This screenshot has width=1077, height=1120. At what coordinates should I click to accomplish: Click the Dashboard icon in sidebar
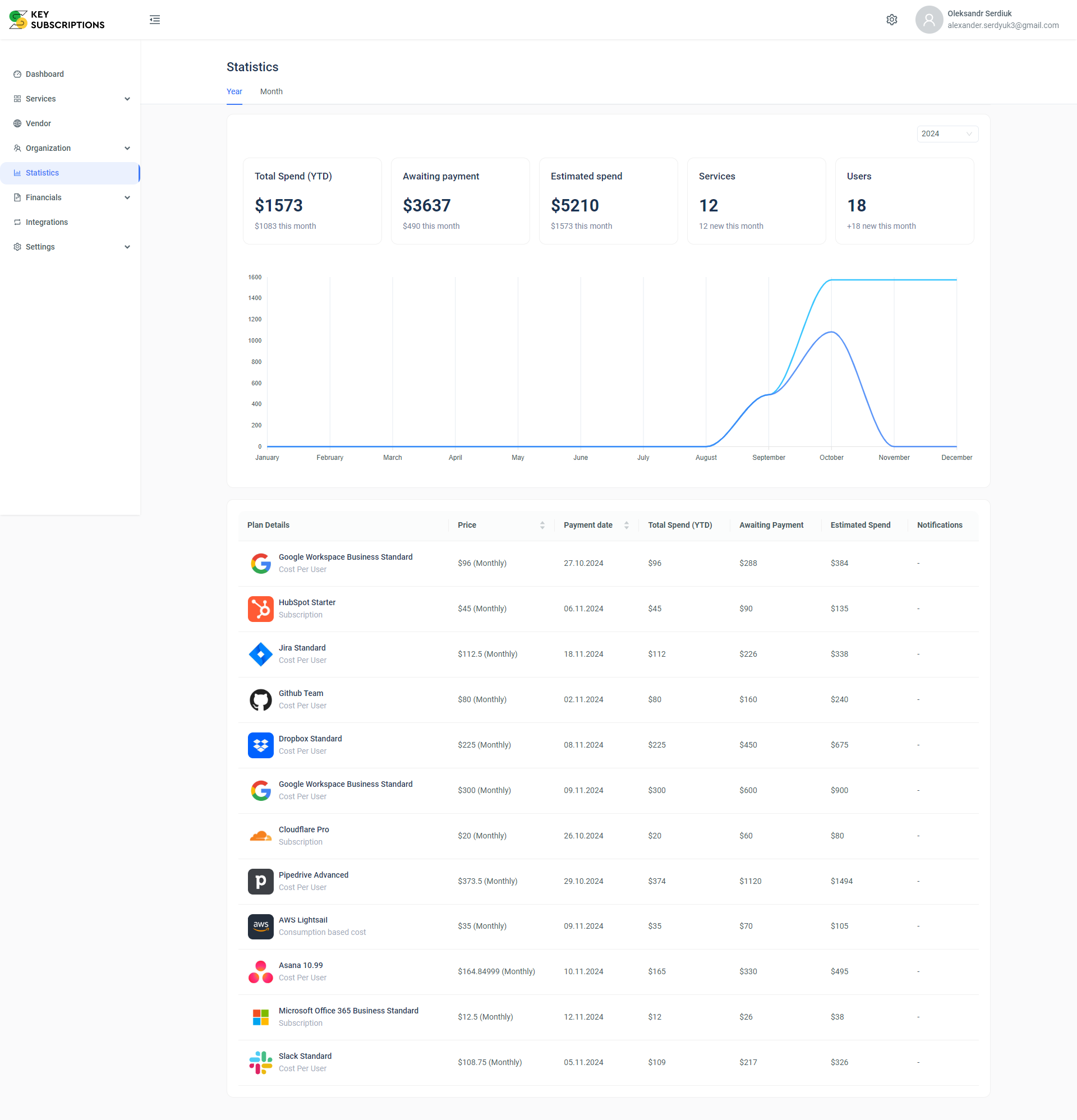[x=17, y=74]
